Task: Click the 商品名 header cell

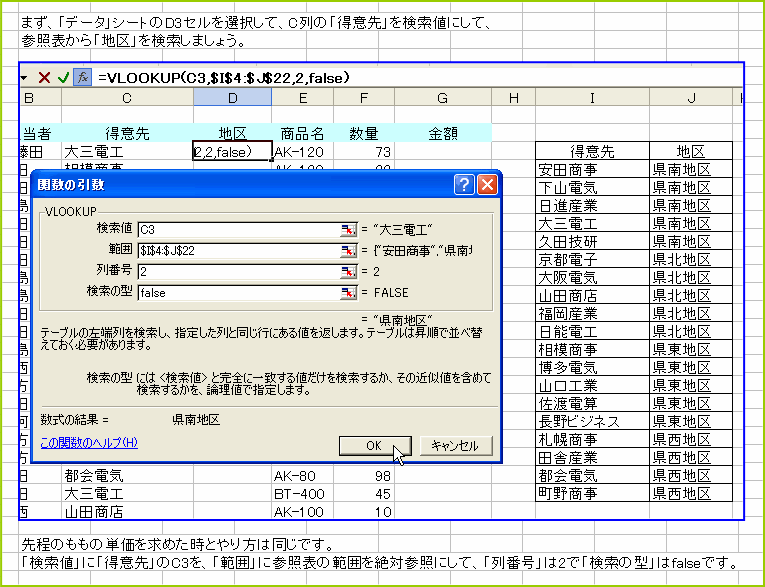Action: click(x=302, y=133)
